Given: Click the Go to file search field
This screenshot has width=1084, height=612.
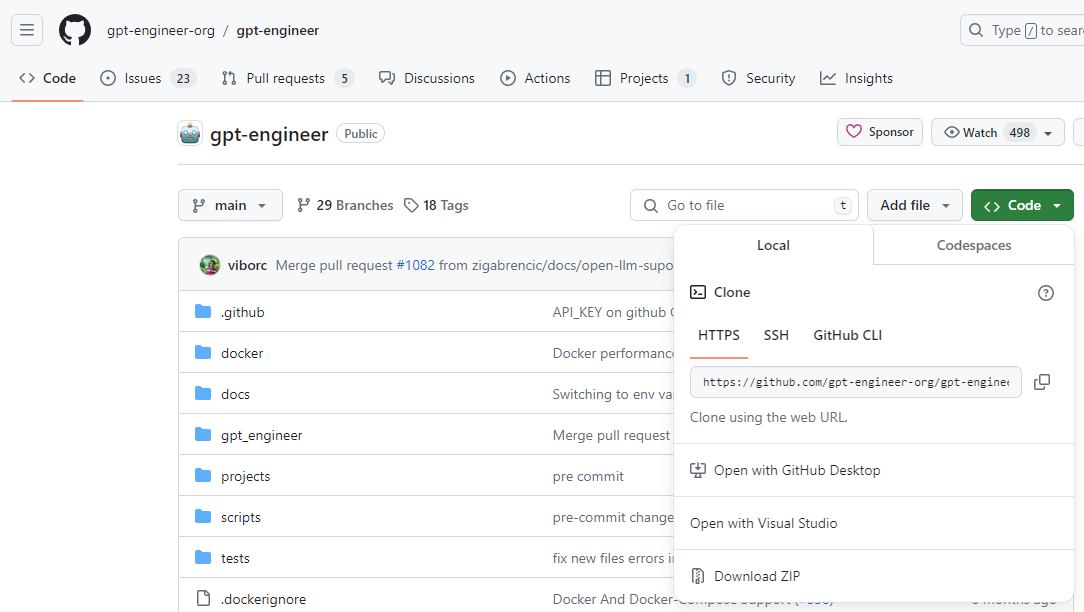Looking at the screenshot, I should pyautogui.click(x=745, y=205).
